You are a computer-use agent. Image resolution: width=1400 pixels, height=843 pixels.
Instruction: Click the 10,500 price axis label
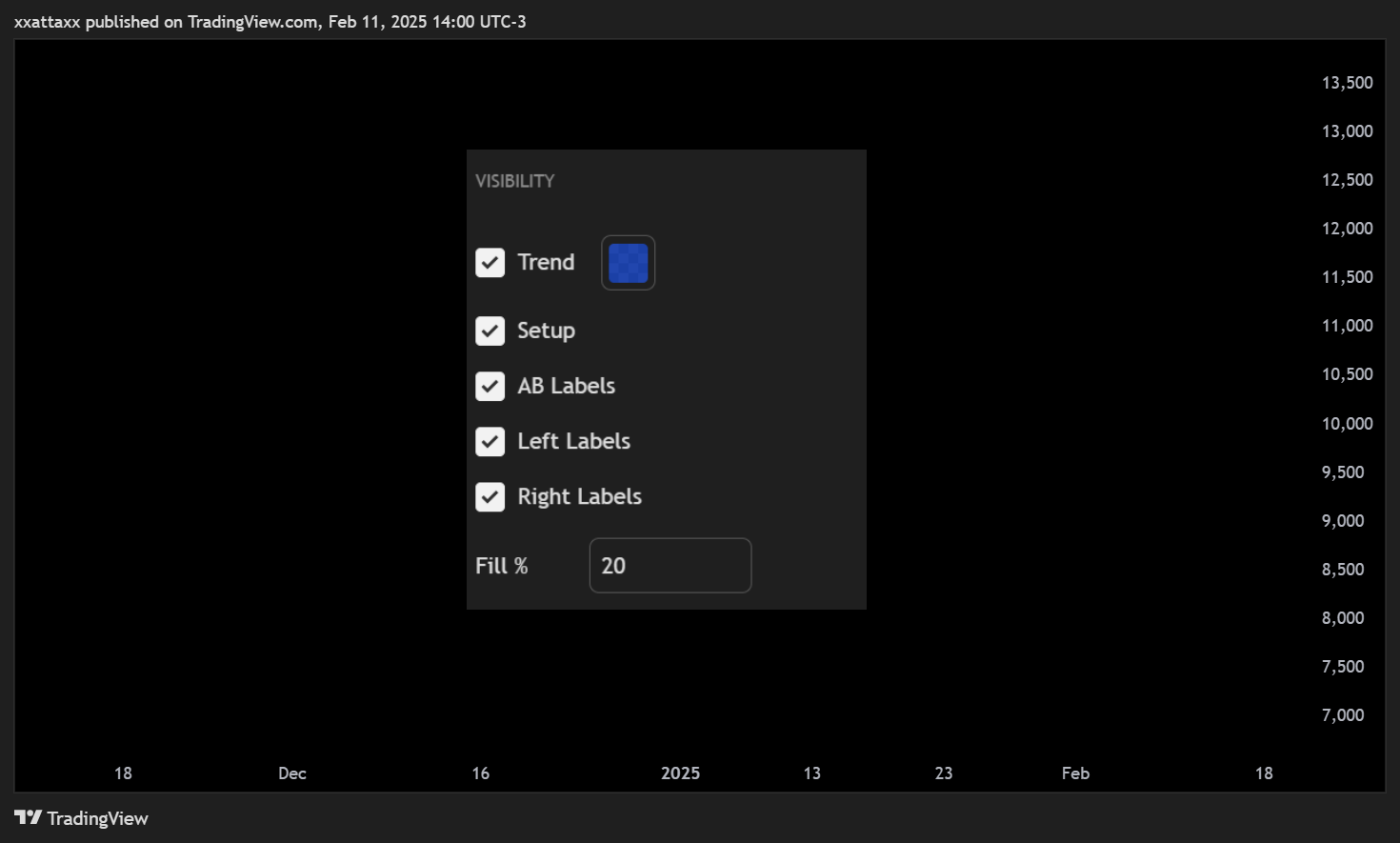click(1347, 374)
